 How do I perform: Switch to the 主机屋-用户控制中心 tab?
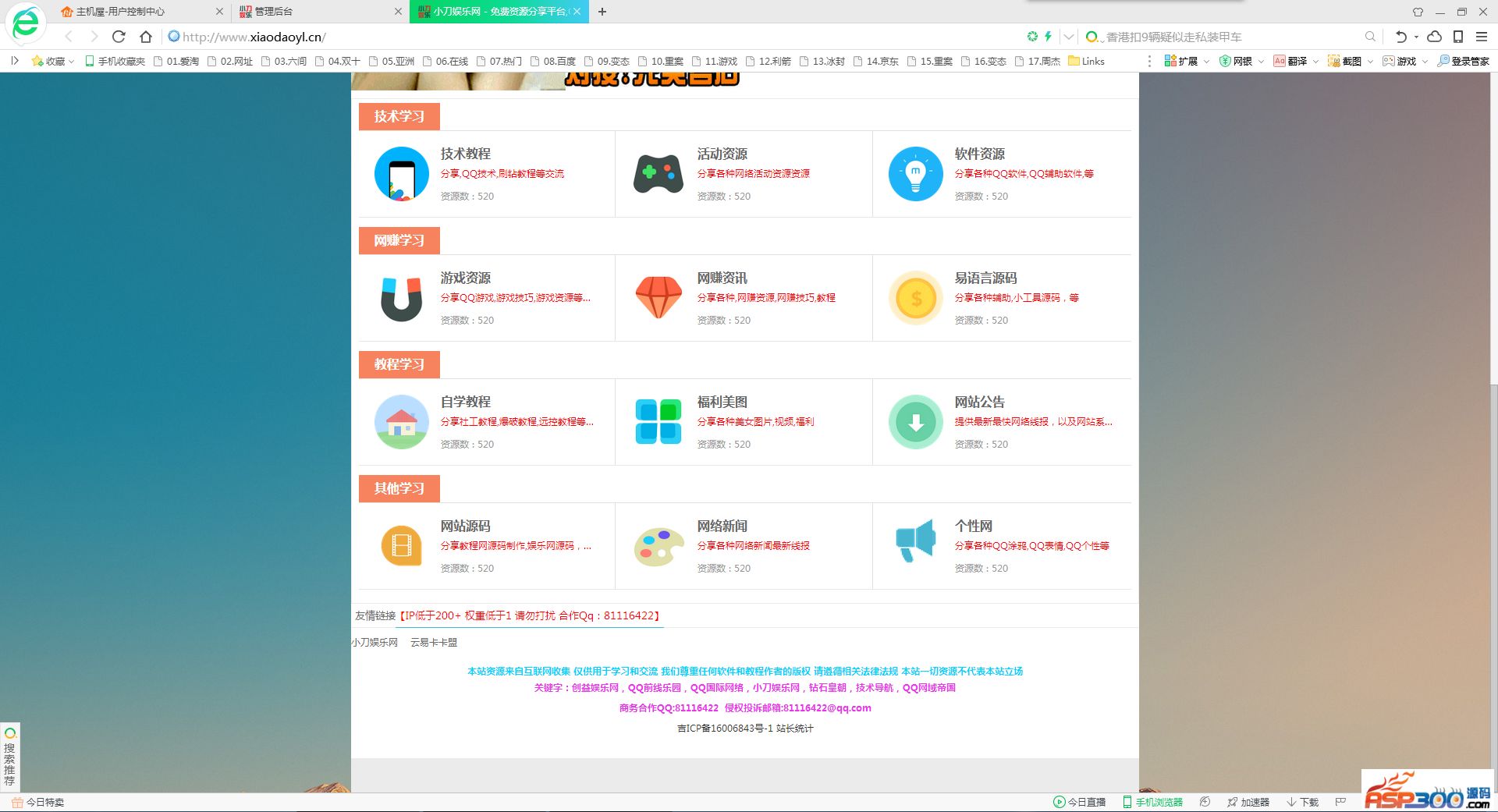tap(143, 12)
